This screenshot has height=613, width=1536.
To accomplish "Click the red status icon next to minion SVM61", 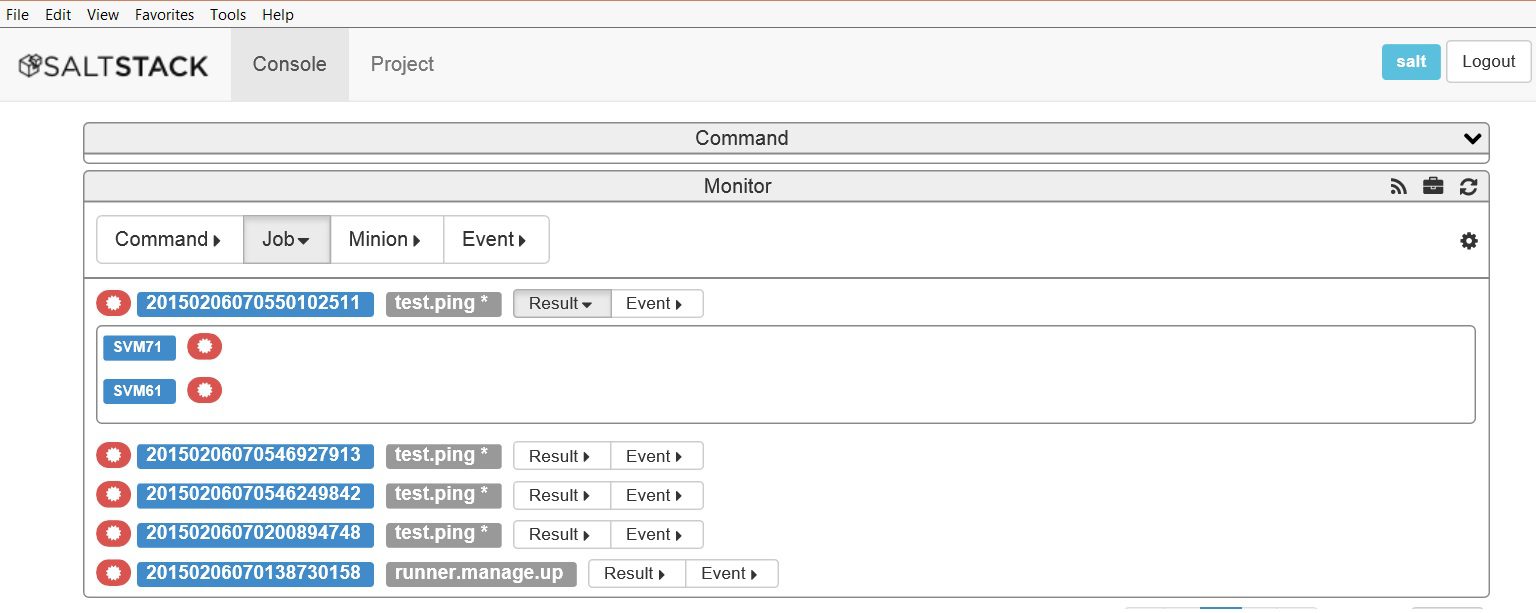I will click(x=204, y=390).
